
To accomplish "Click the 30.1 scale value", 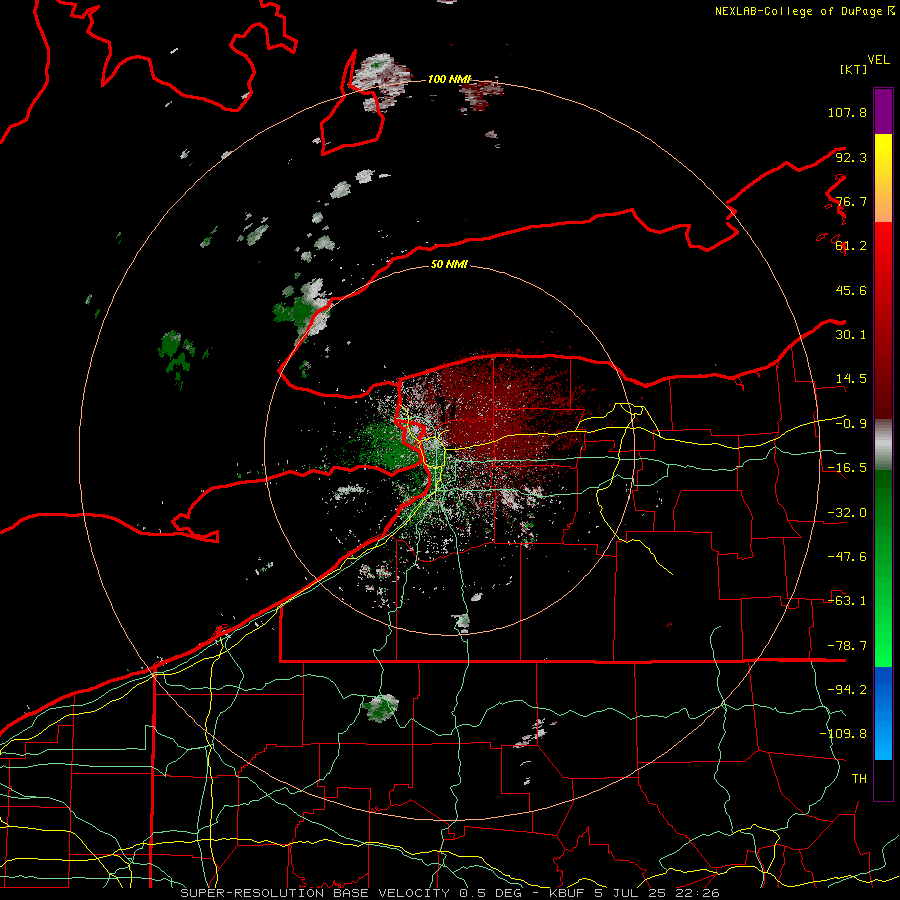I will (x=851, y=335).
